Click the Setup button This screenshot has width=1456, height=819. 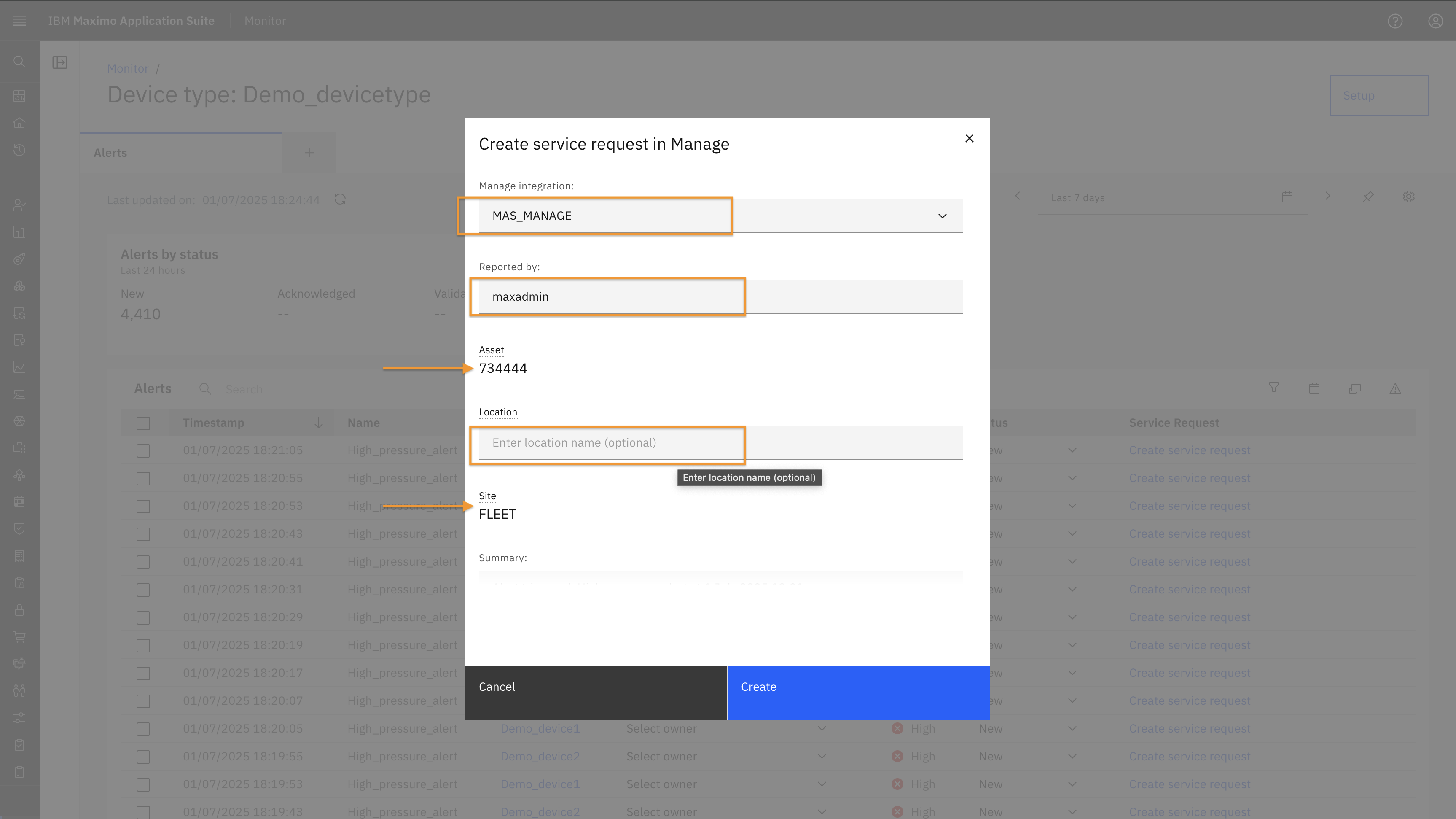1379,95
